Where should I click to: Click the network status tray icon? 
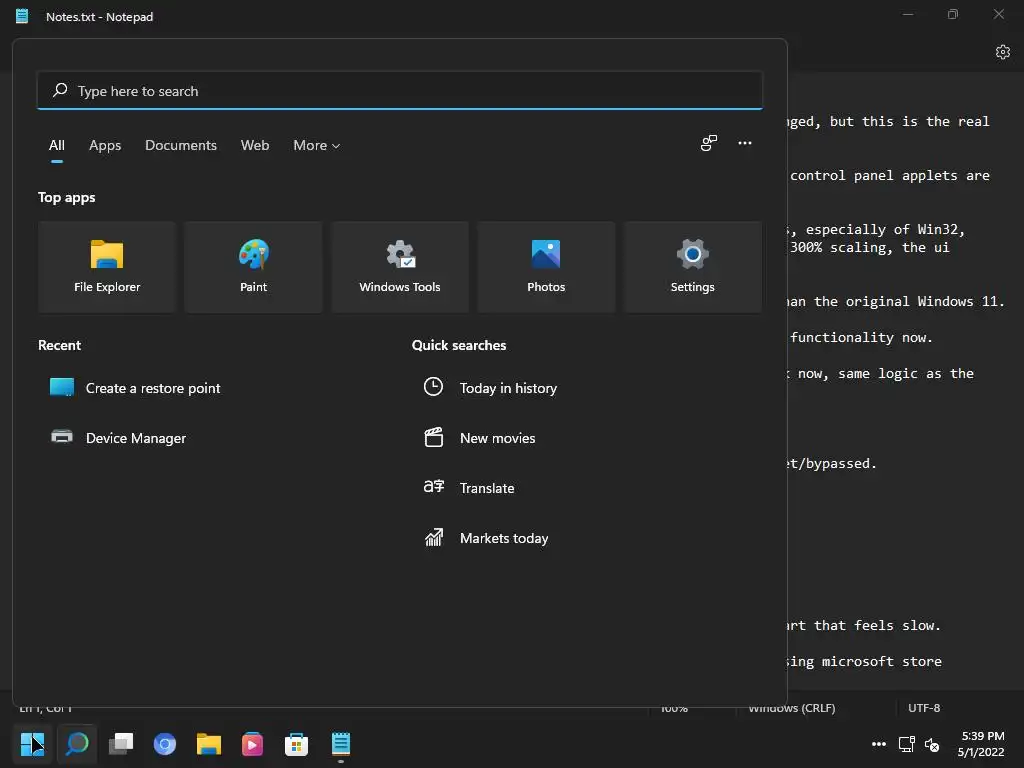pyautogui.click(x=906, y=744)
